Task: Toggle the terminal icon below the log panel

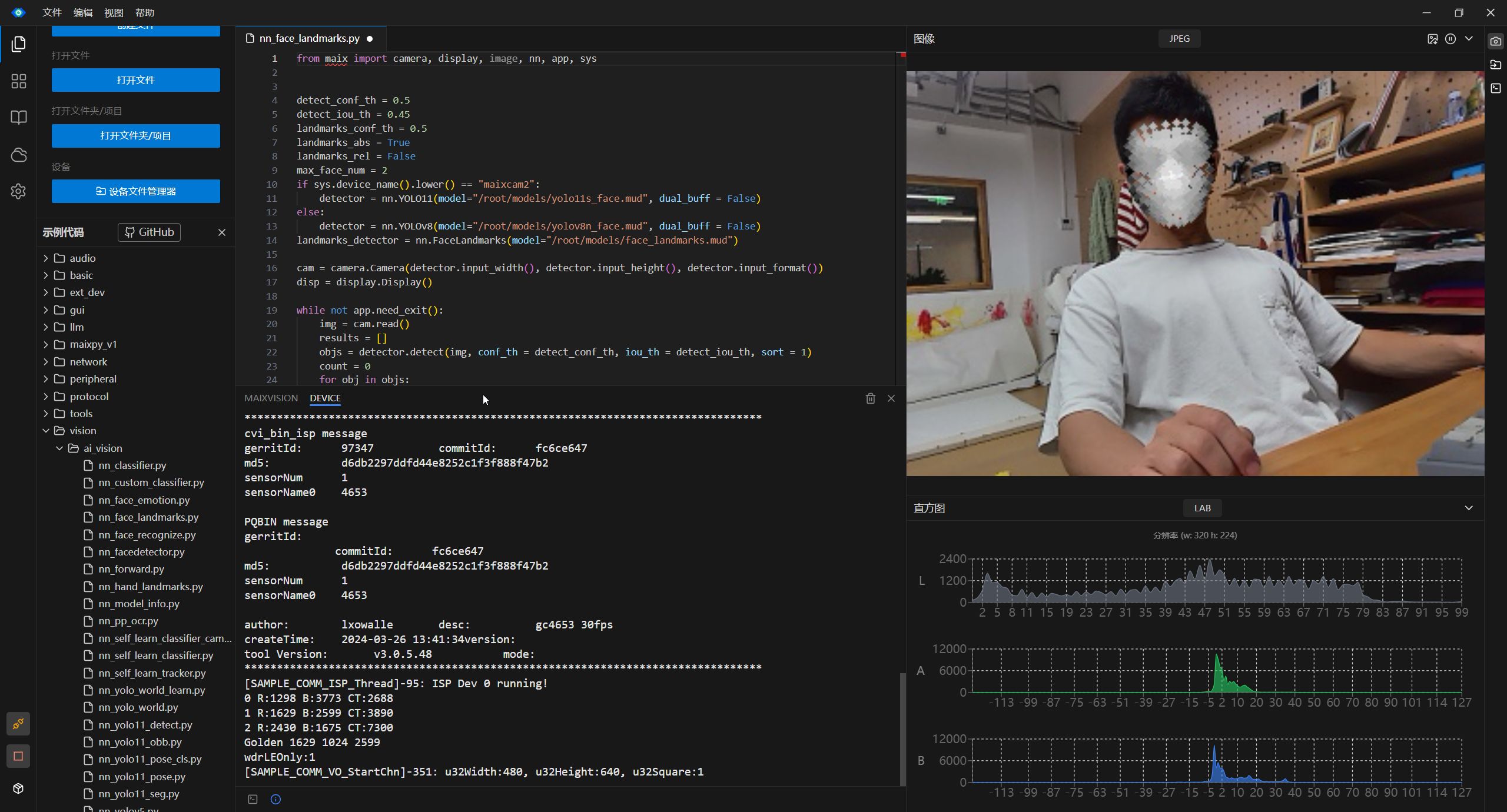Action: pos(253,799)
